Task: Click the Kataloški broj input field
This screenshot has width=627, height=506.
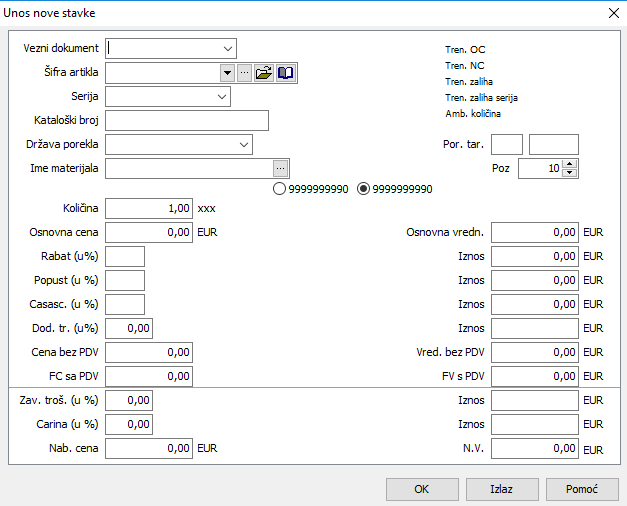Action: click(187, 121)
